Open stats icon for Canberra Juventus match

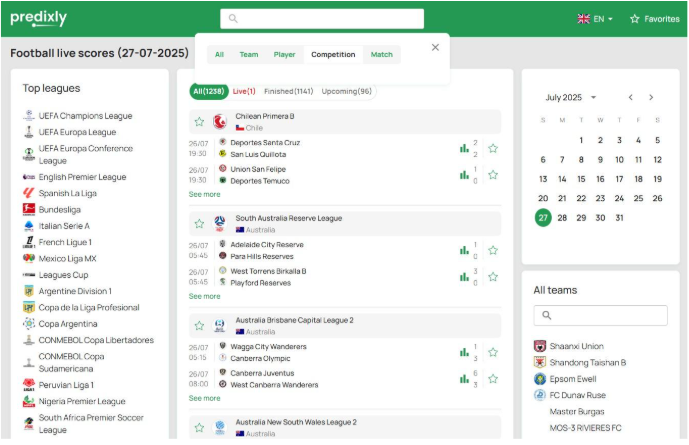(464, 379)
